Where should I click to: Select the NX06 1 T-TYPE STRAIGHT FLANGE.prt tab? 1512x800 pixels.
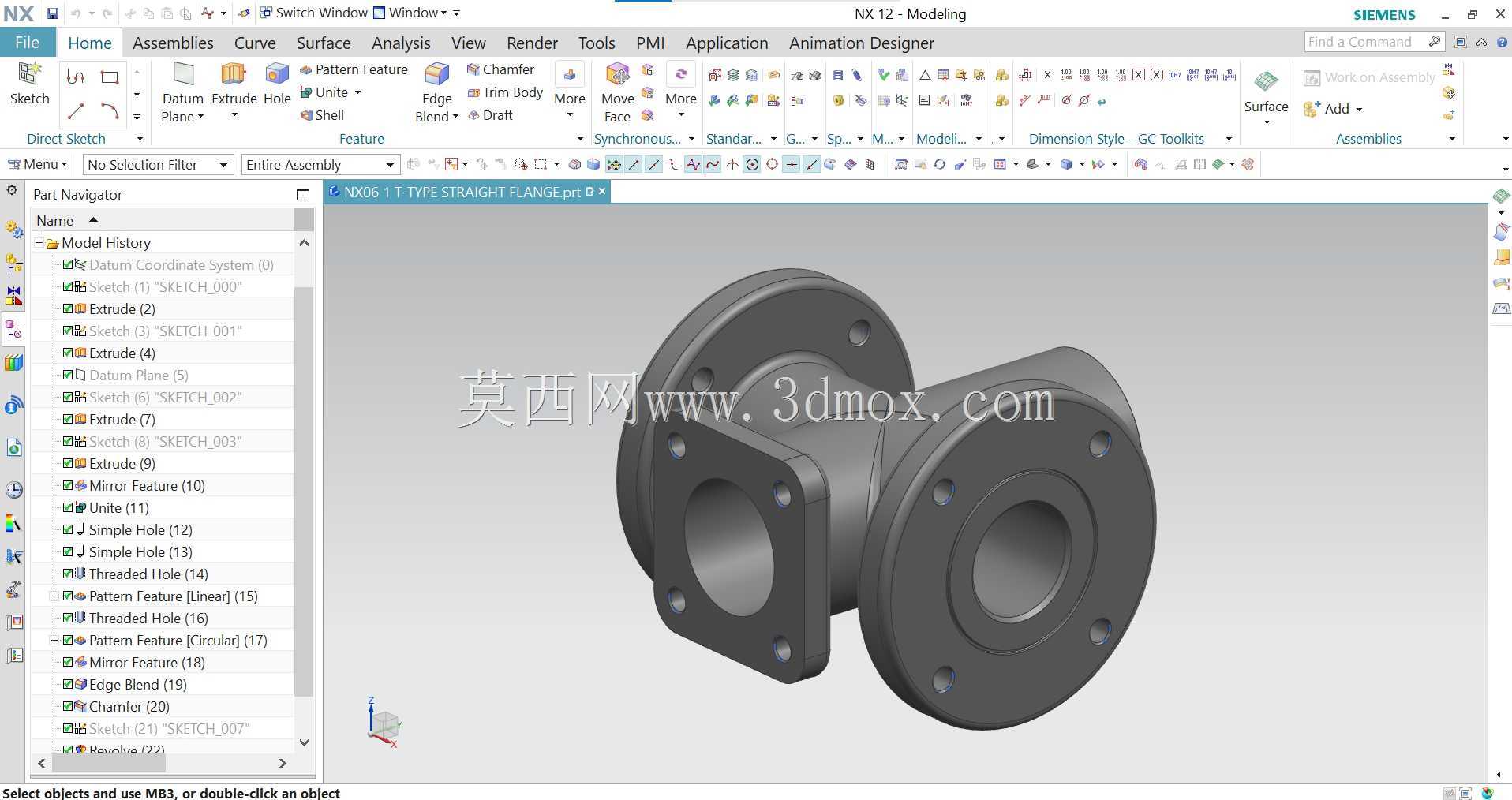[462, 192]
